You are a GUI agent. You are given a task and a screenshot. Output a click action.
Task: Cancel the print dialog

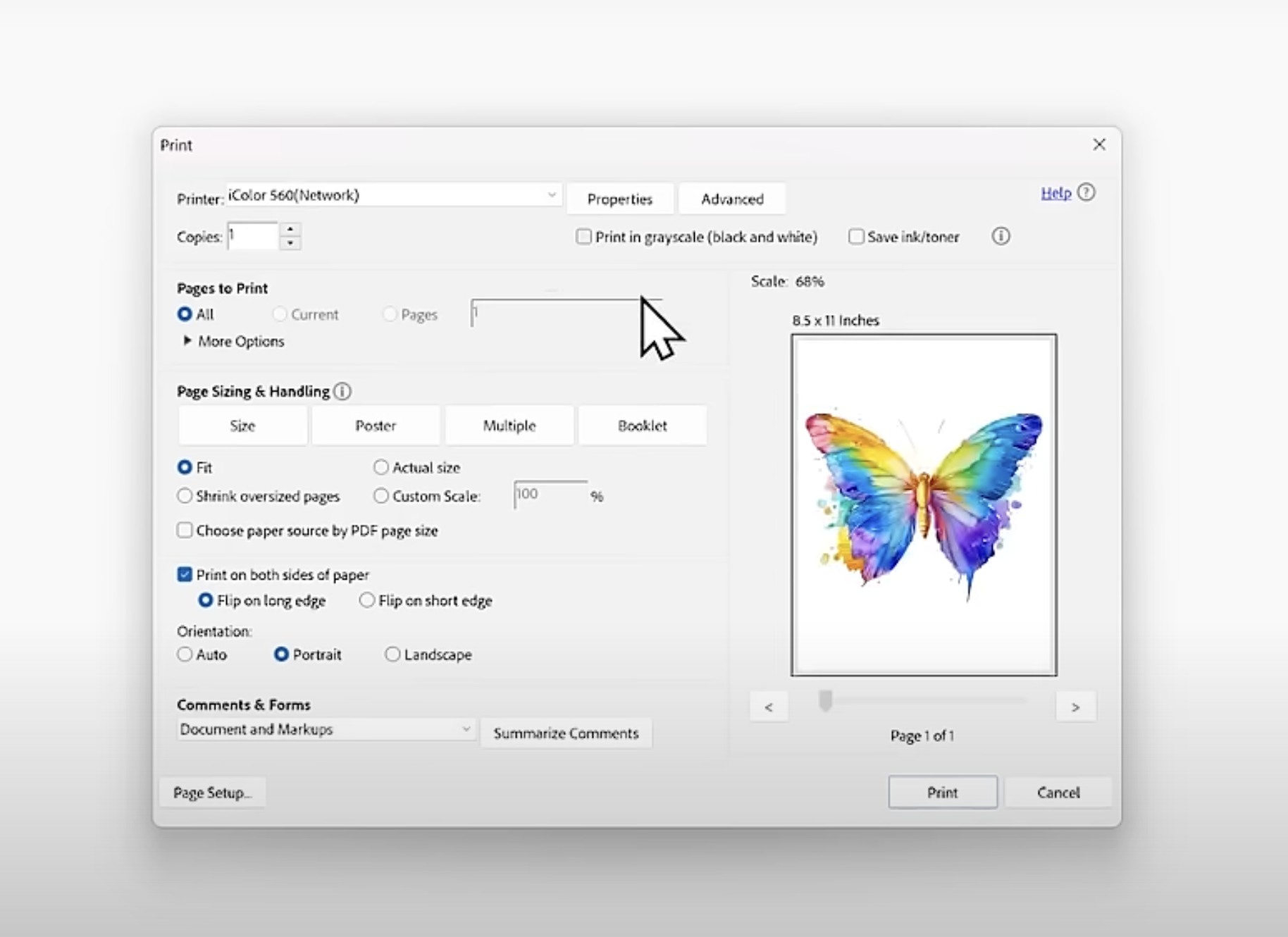tap(1058, 792)
